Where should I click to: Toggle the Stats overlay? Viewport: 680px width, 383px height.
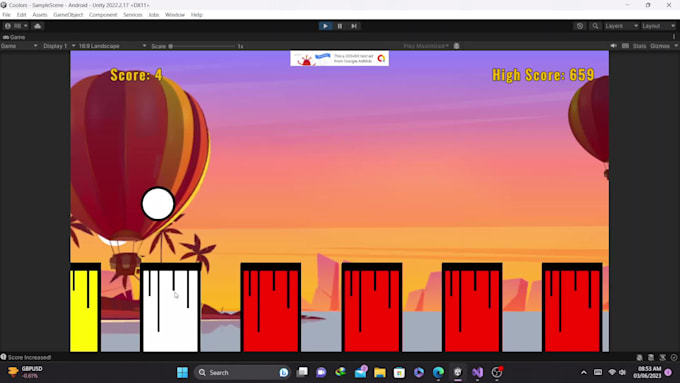point(639,46)
